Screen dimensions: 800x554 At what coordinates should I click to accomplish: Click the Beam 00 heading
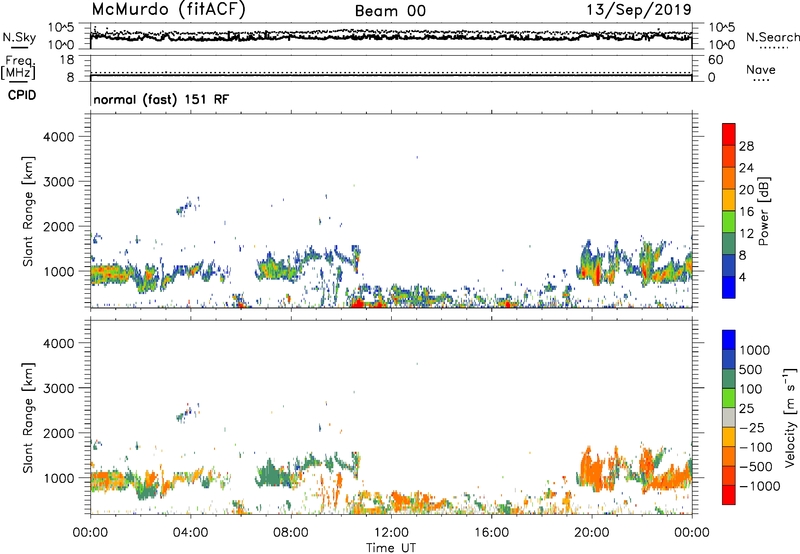click(x=390, y=11)
